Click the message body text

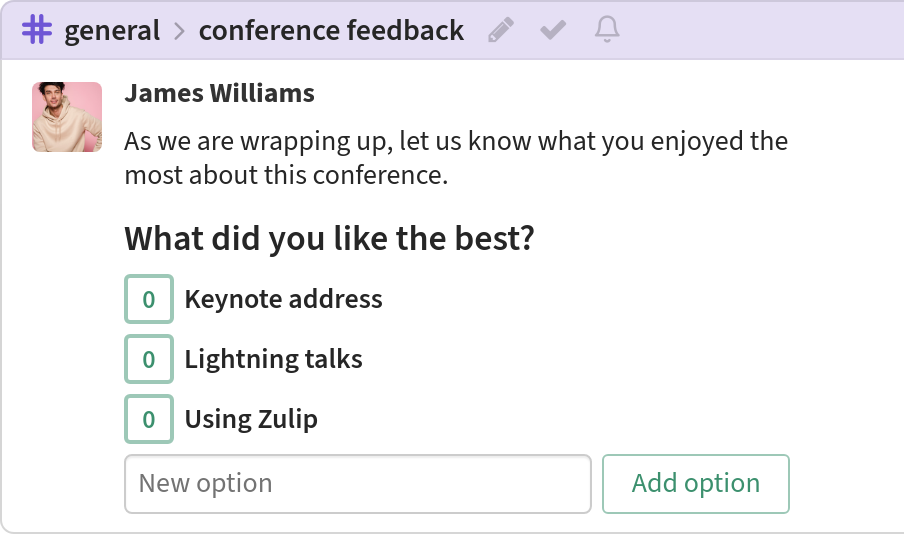coord(456,157)
